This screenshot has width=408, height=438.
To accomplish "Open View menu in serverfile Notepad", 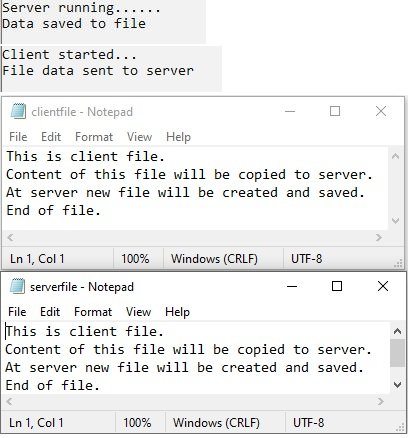I will pyautogui.click(x=138, y=312).
